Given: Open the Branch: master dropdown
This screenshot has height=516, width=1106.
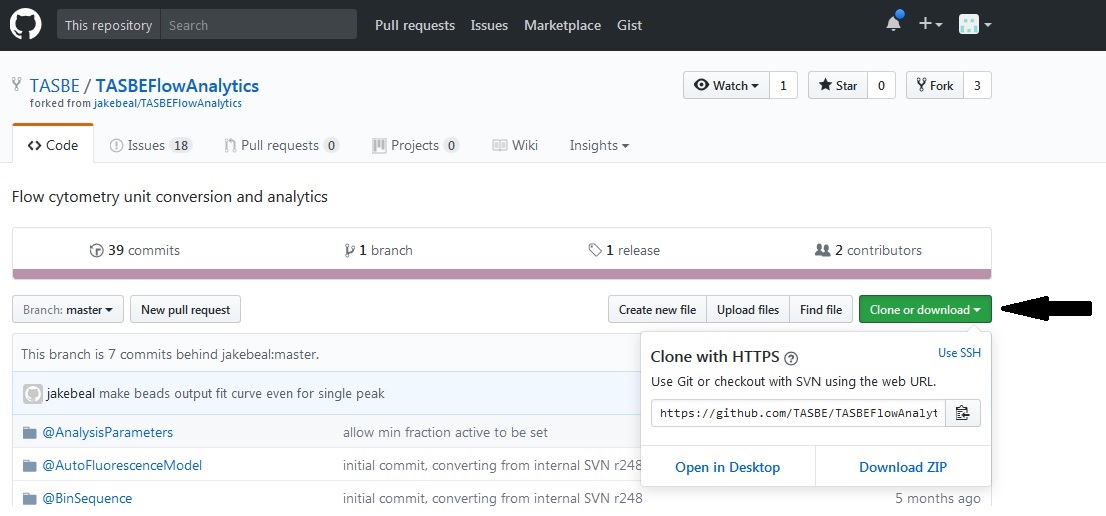Looking at the screenshot, I should click(x=68, y=309).
